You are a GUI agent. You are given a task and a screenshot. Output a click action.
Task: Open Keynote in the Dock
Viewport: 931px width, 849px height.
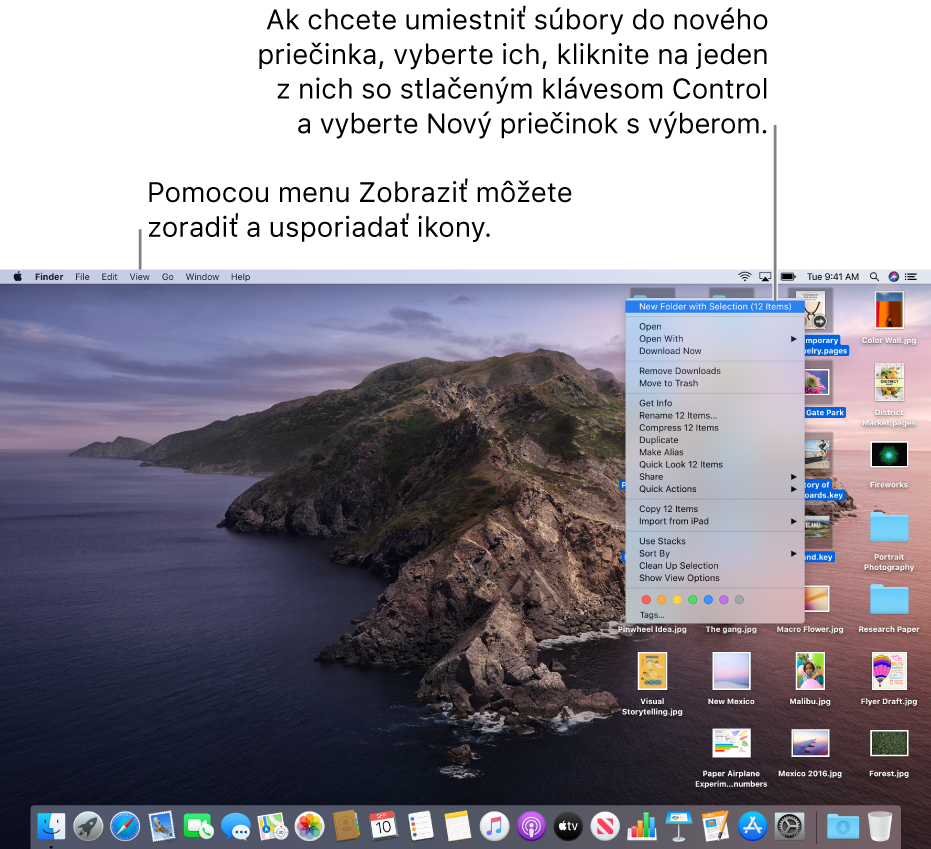679,826
